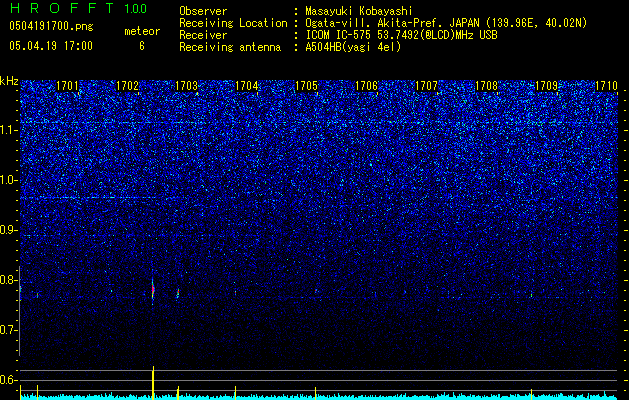Click the 1709 time marker
629x400 pixels.
(546, 86)
